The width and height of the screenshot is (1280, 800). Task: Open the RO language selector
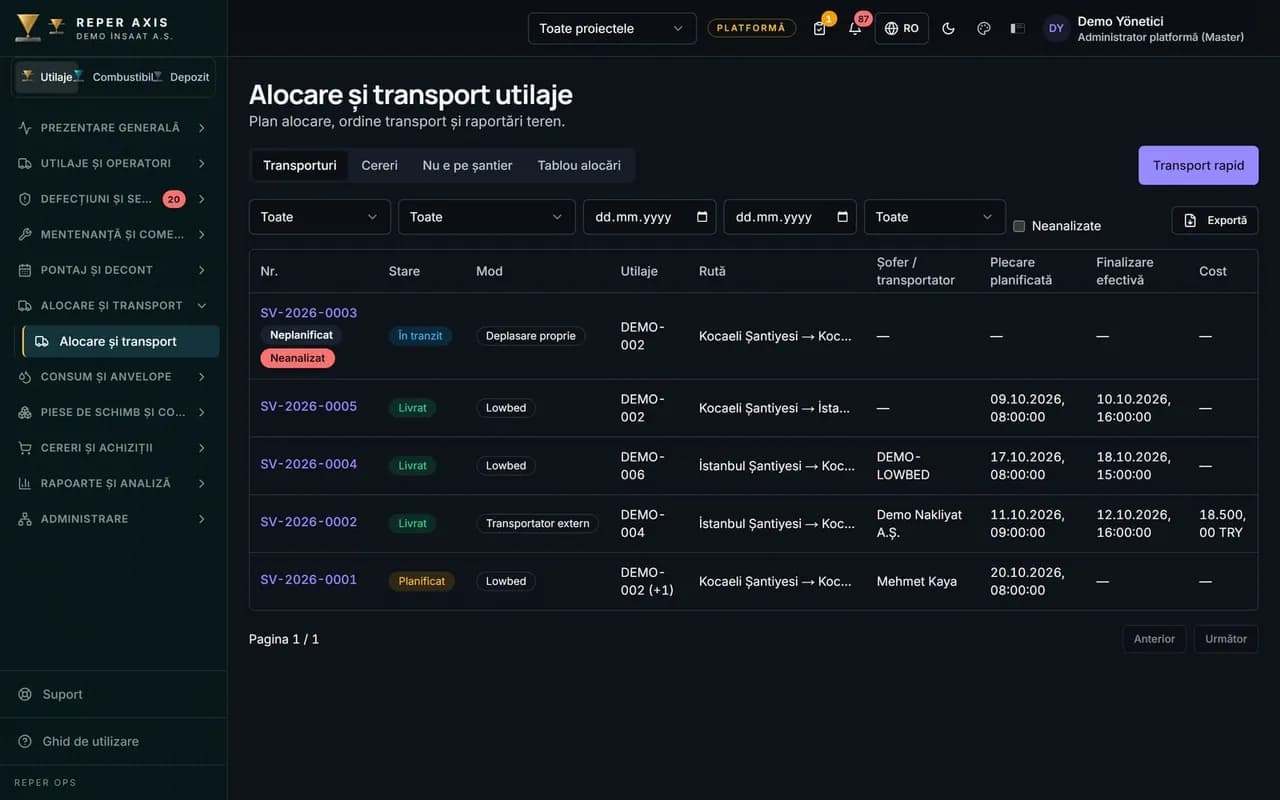[x=901, y=28]
